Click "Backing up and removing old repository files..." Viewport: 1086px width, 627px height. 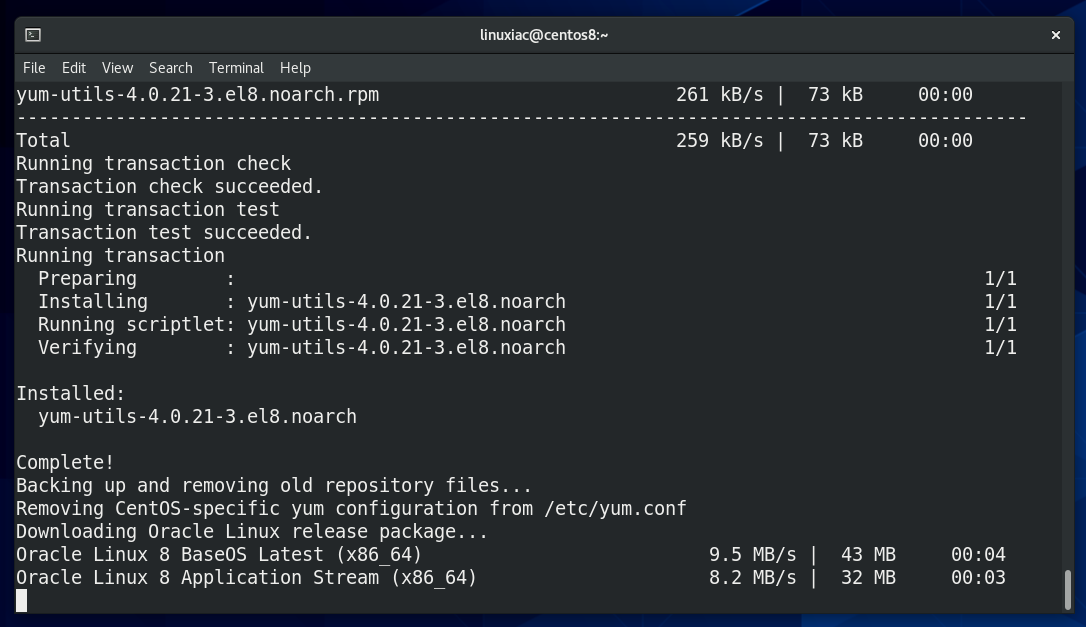(274, 485)
